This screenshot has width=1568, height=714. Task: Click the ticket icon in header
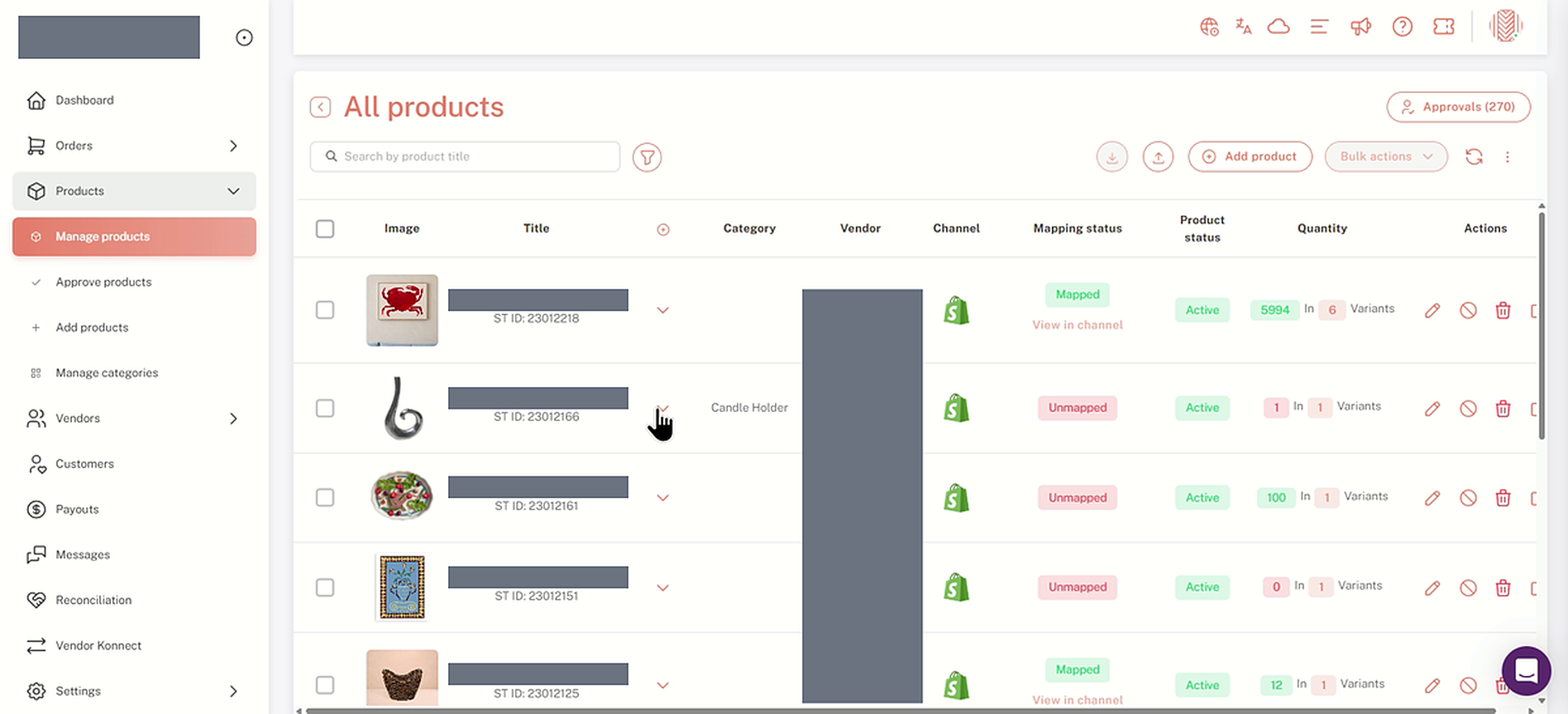tap(1444, 26)
